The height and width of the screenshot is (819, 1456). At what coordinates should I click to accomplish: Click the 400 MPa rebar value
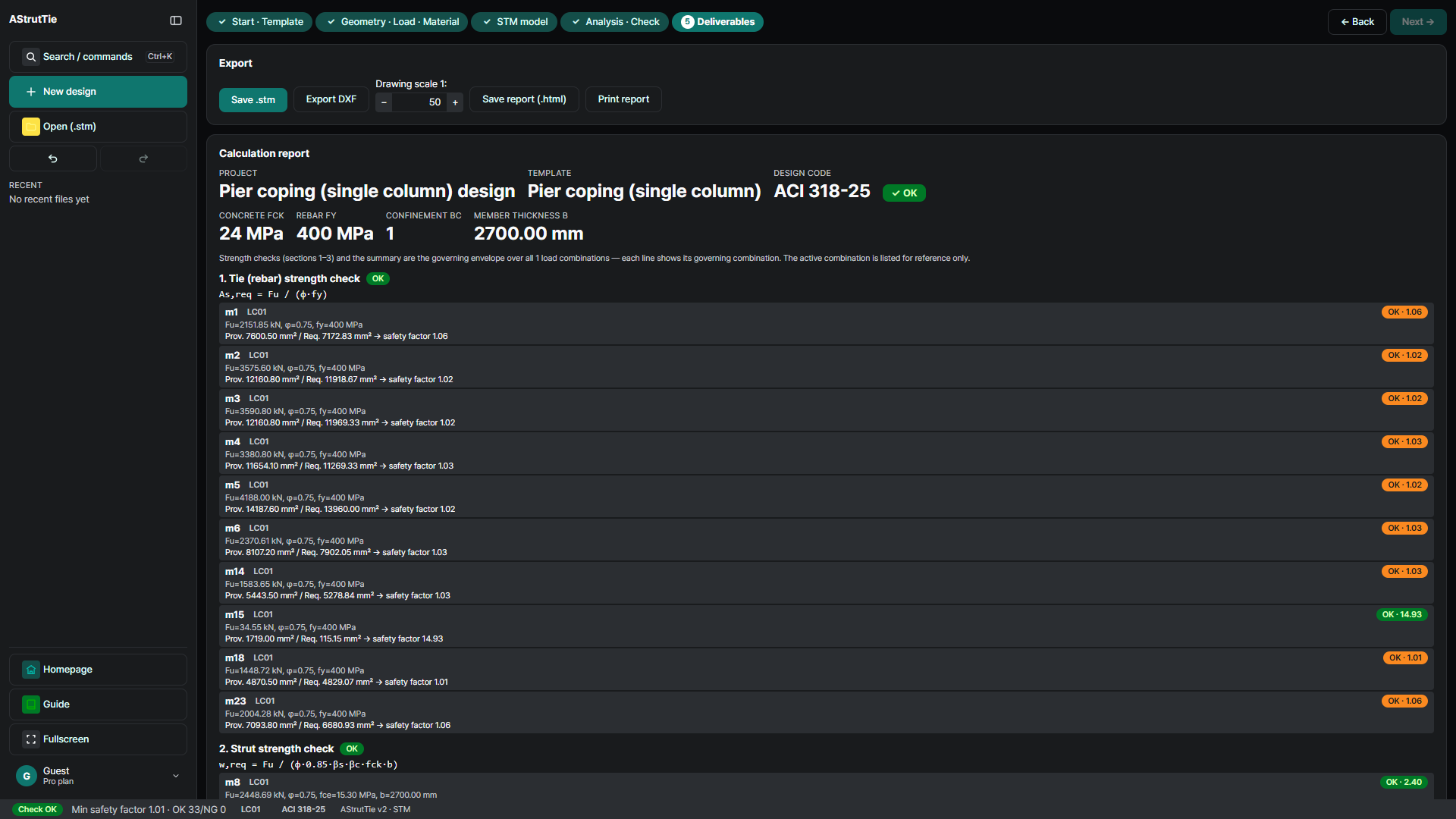tap(335, 234)
